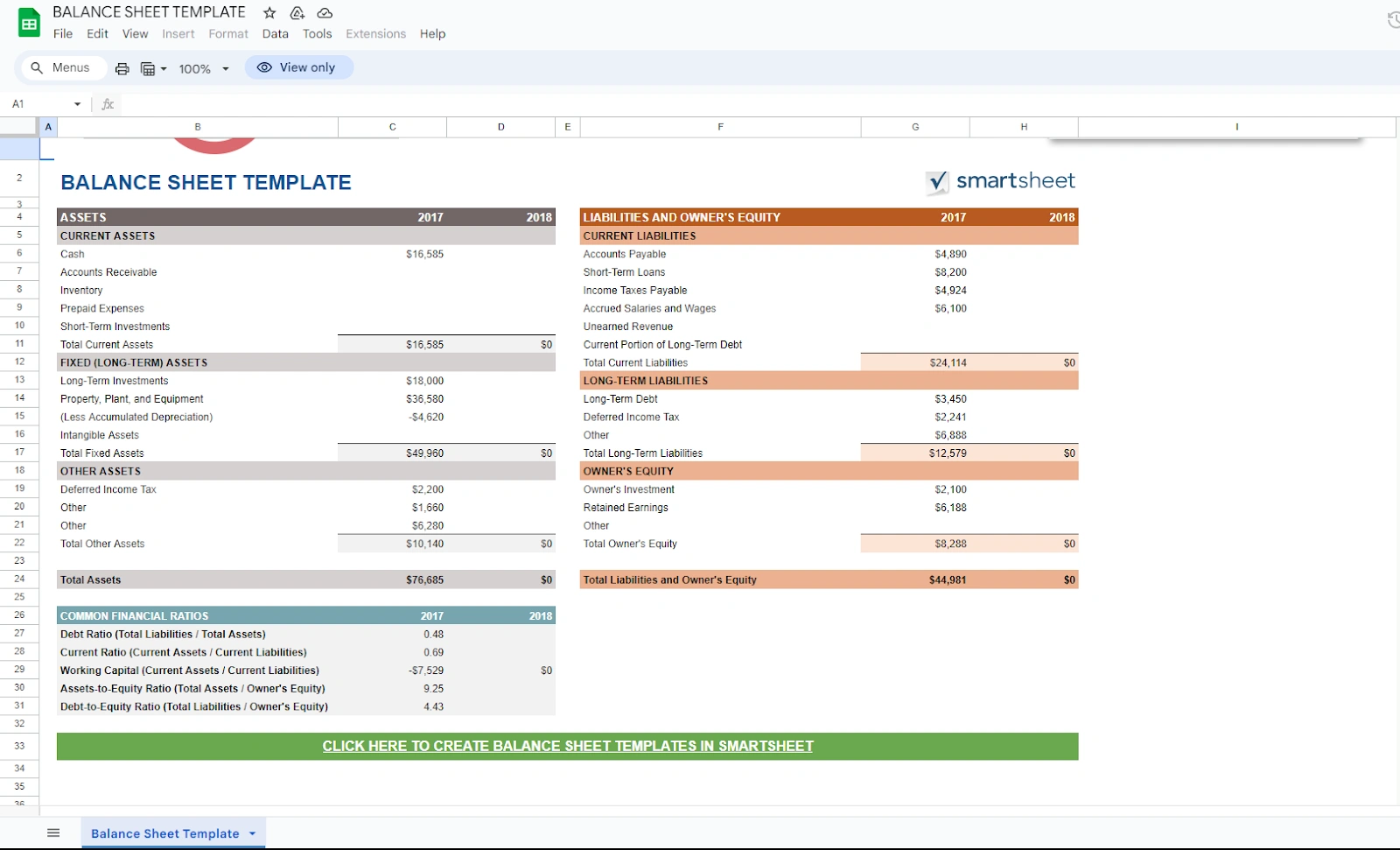Open the Tools menu
This screenshot has width=1400, height=850.
click(317, 33)
